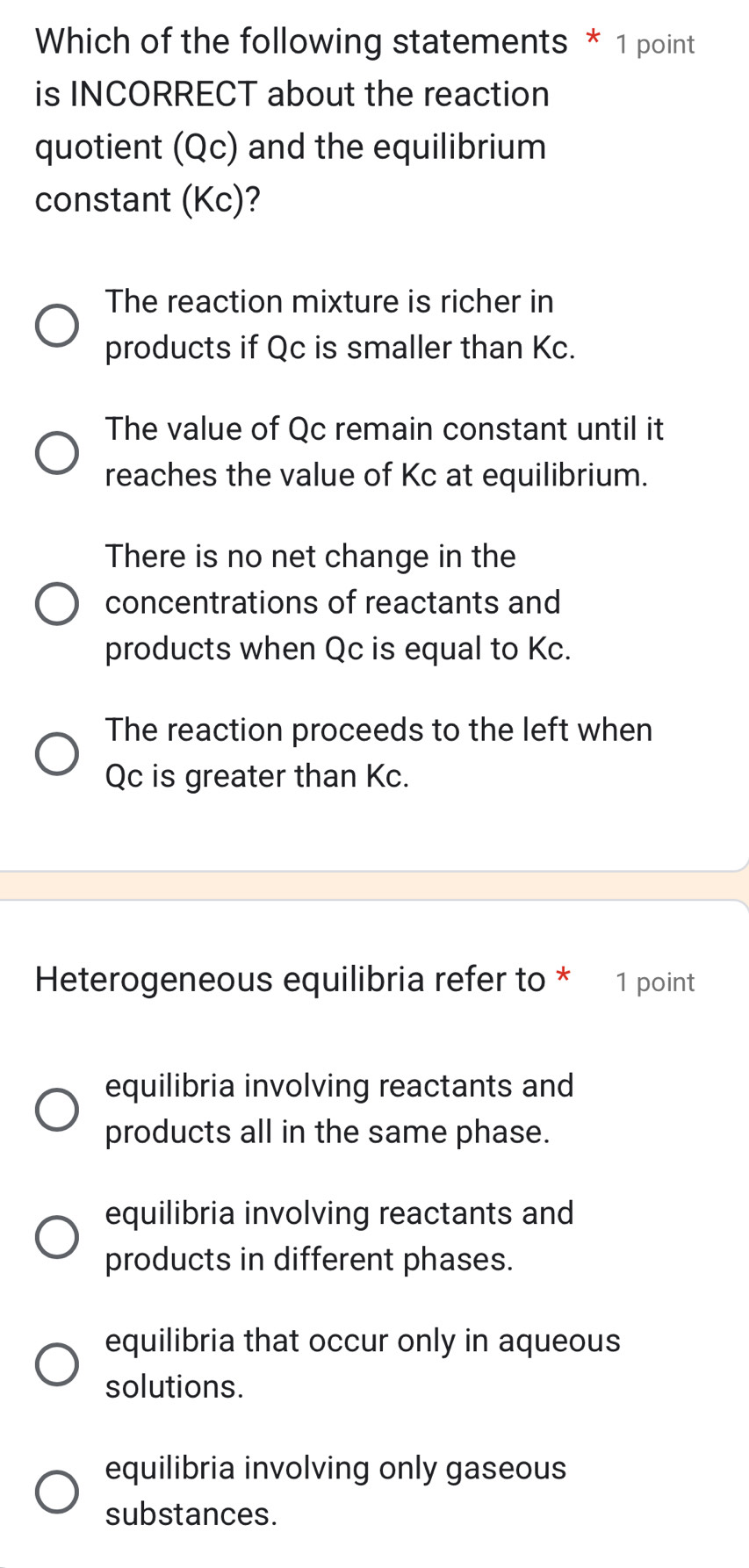This screenshot has height=1568, width=749.
Task: Choose "equilibria involving reactants and products all in the same phase"
Action: coord(56,1110)
